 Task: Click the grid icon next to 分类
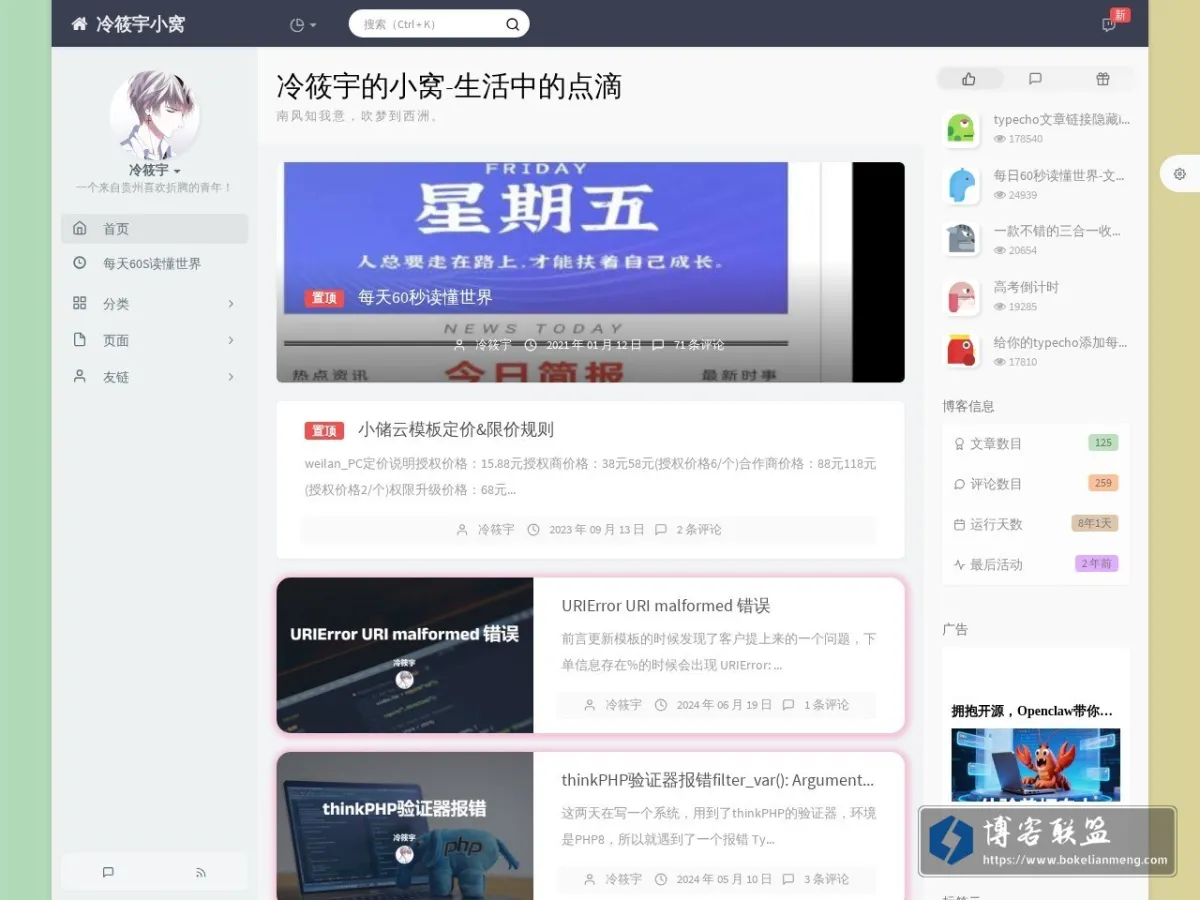click(x=80, y=303)
